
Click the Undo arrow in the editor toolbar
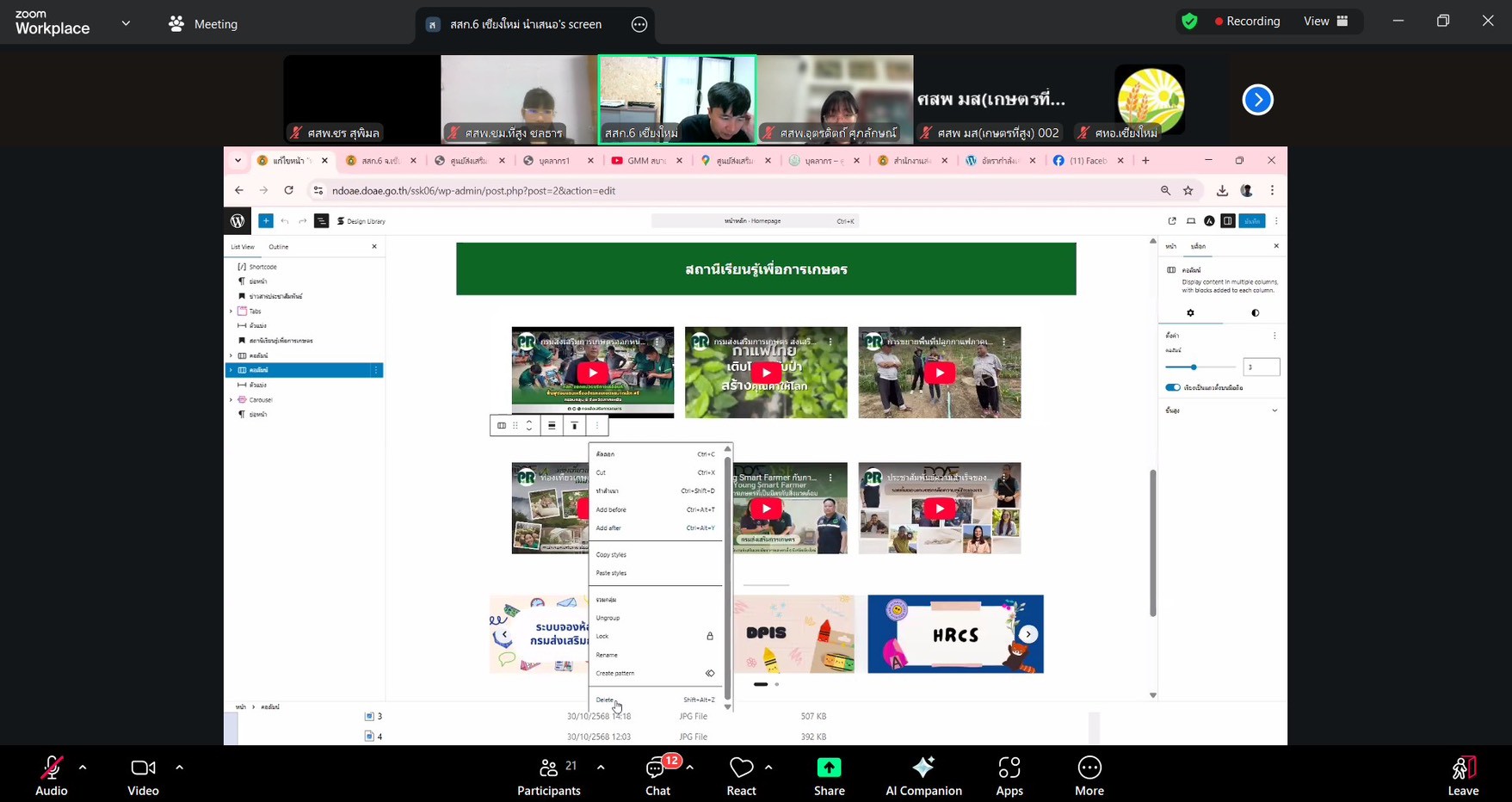285,221
